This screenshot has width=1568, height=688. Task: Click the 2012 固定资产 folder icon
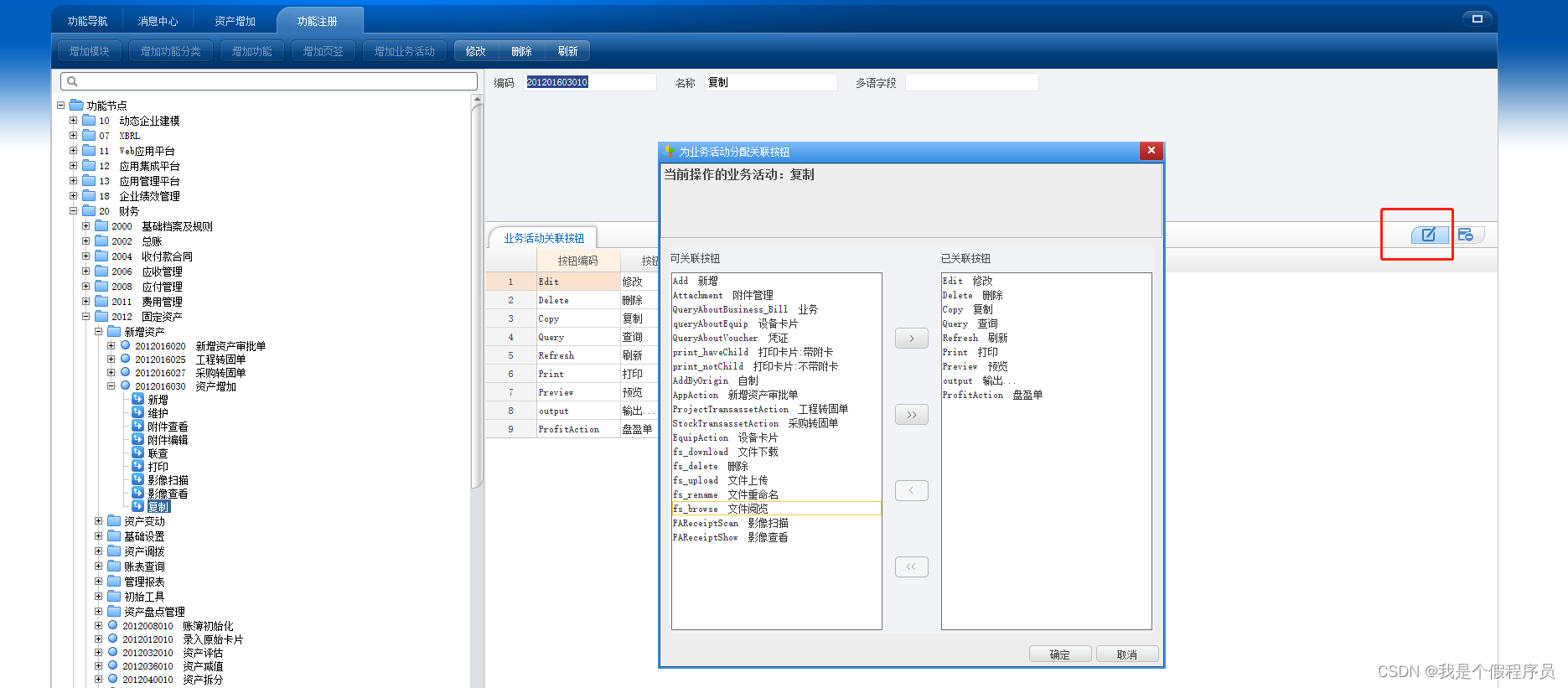click(x=101, y=316)
